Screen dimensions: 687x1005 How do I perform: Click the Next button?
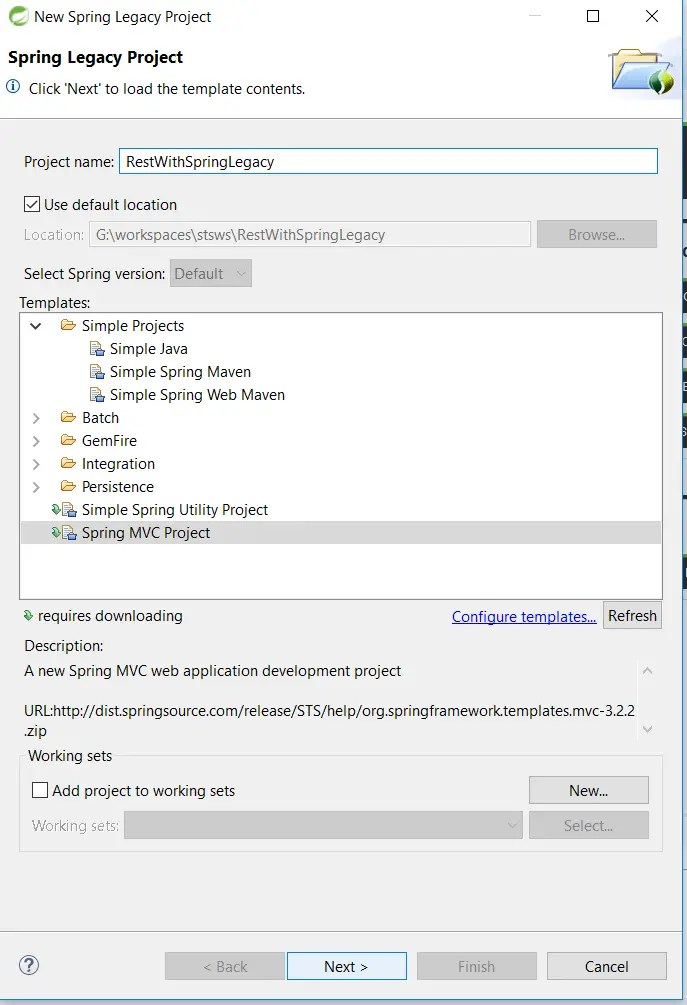347,966
